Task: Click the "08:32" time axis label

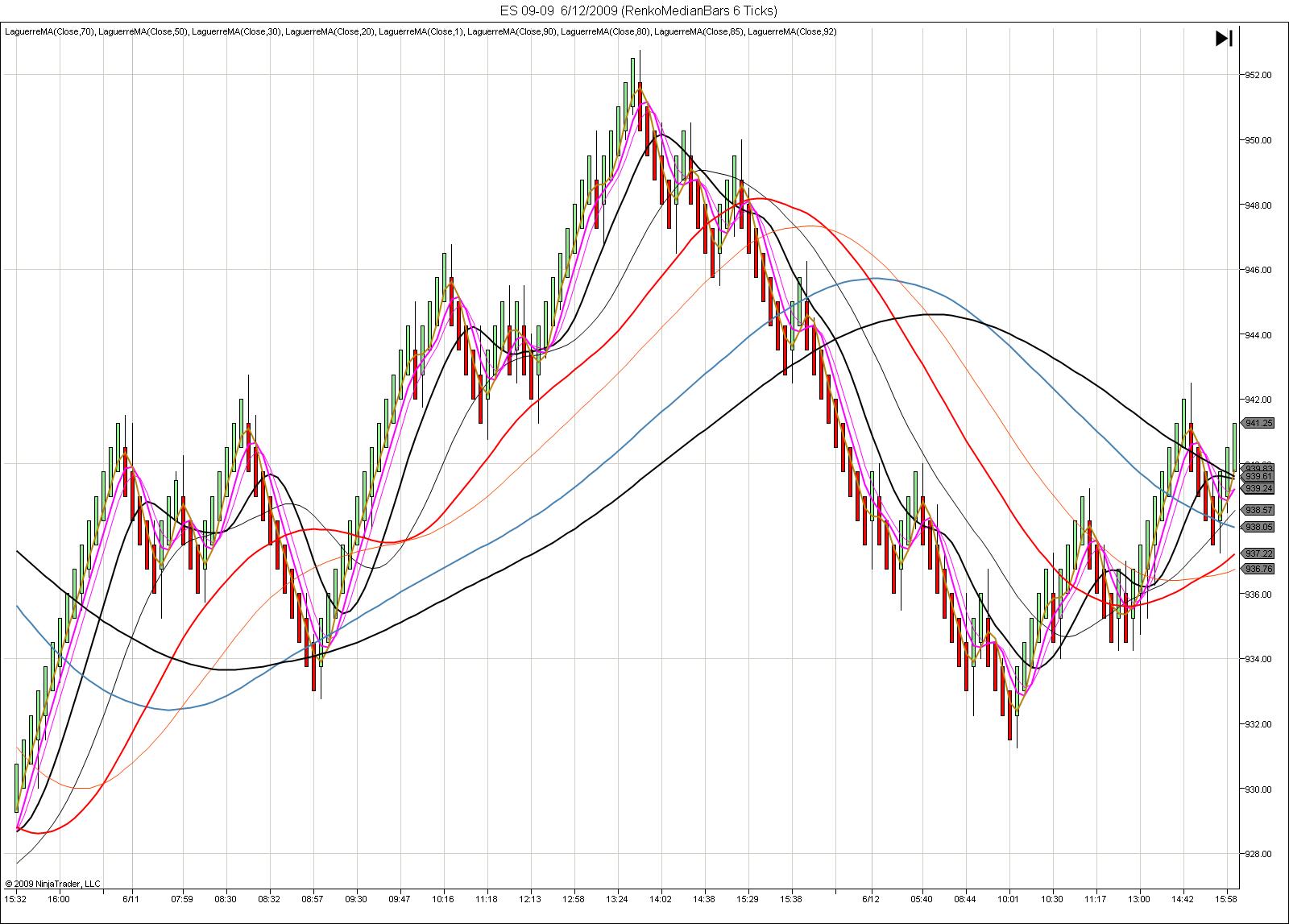Action: [269, 899]
